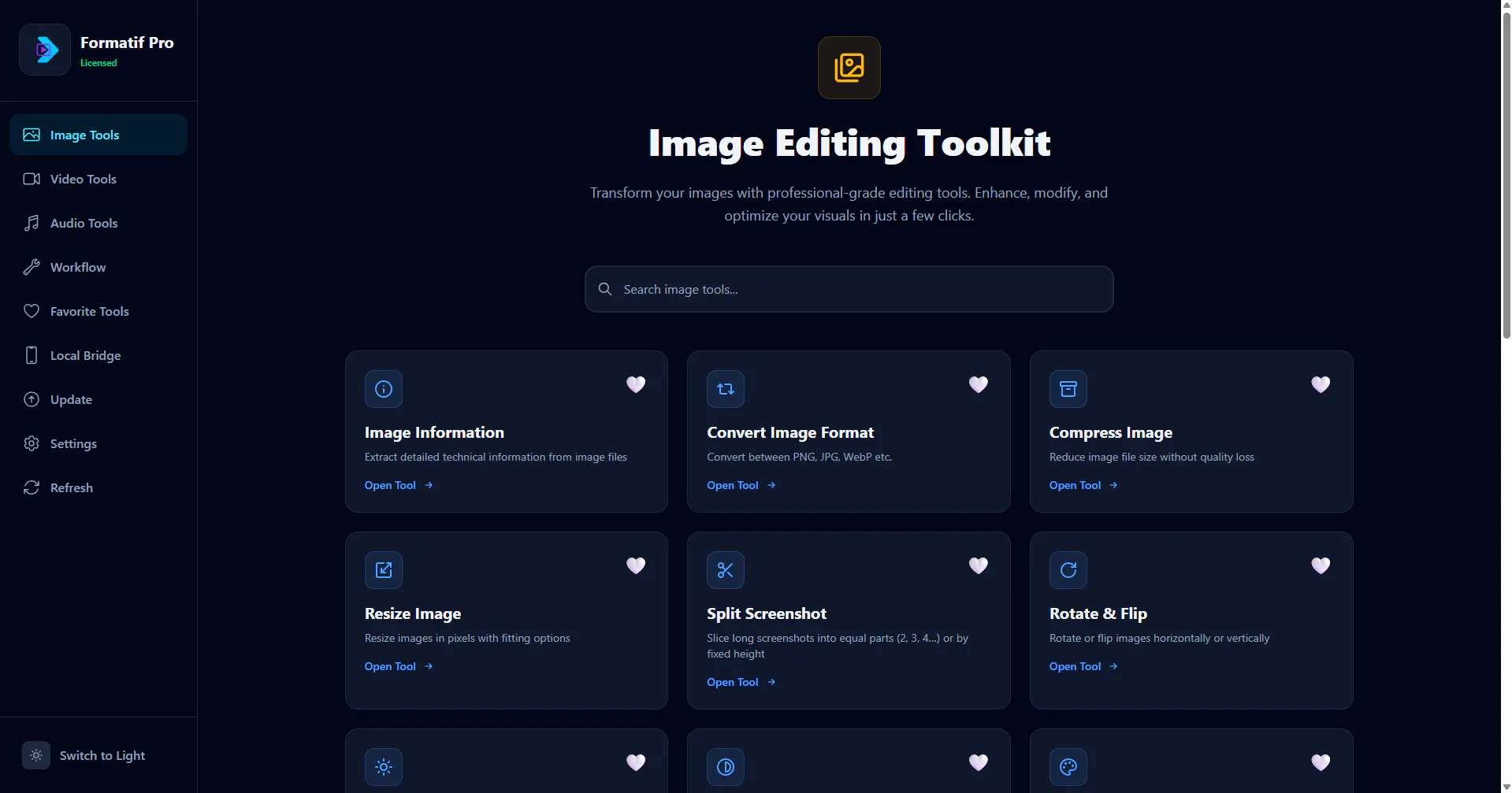Favorite the Compress Image tool

(x=1321, y=384)
